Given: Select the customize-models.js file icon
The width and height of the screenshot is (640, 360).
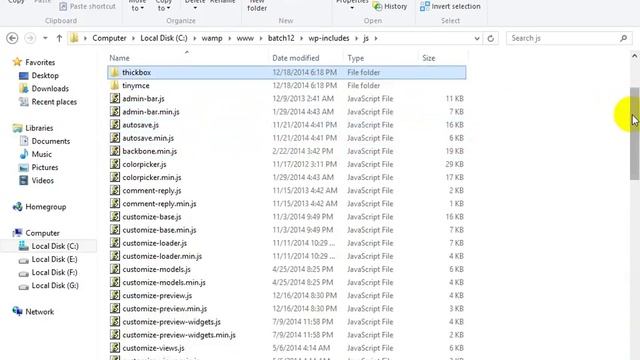Looking at the screenshot, I should 115,269.
